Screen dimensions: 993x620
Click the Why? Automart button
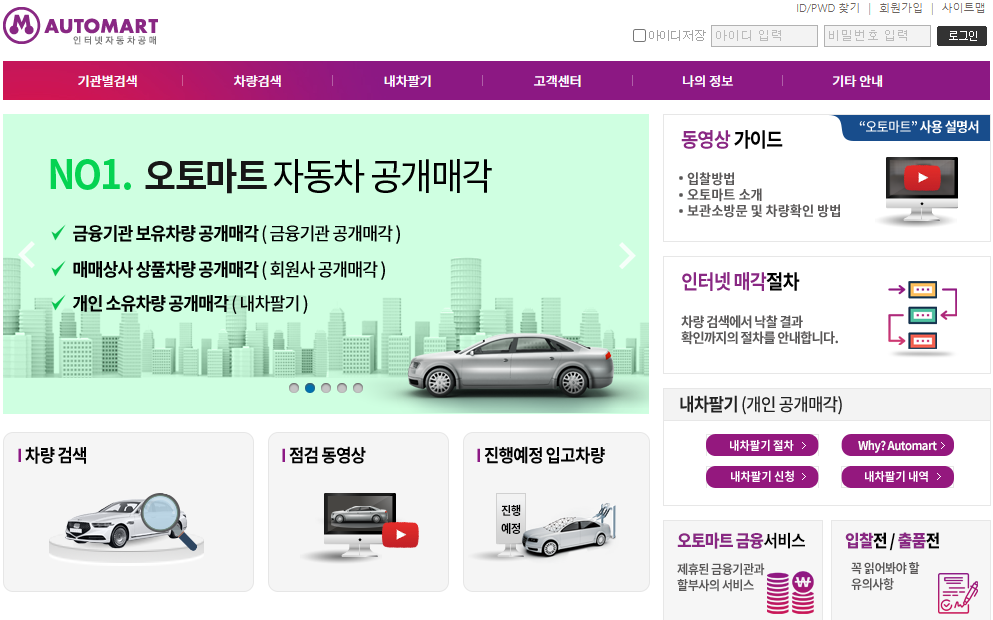897,445
